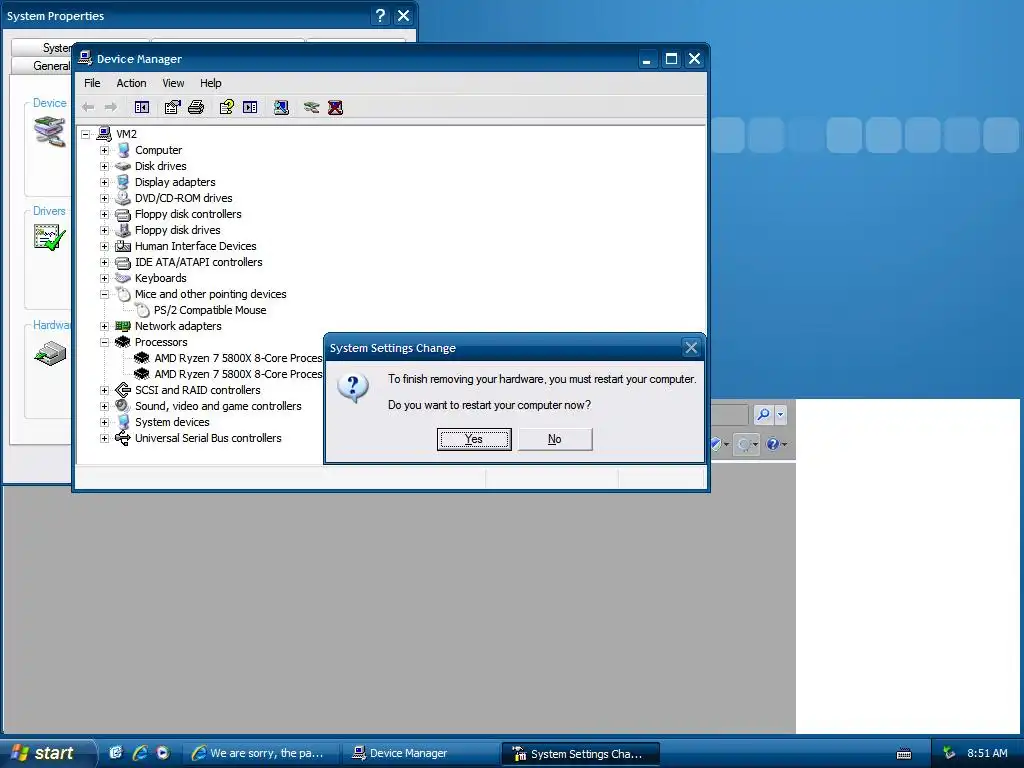Click the action pane toolbar icon after Help
This screenshot has width=1024, height=768.
(250, 107)
